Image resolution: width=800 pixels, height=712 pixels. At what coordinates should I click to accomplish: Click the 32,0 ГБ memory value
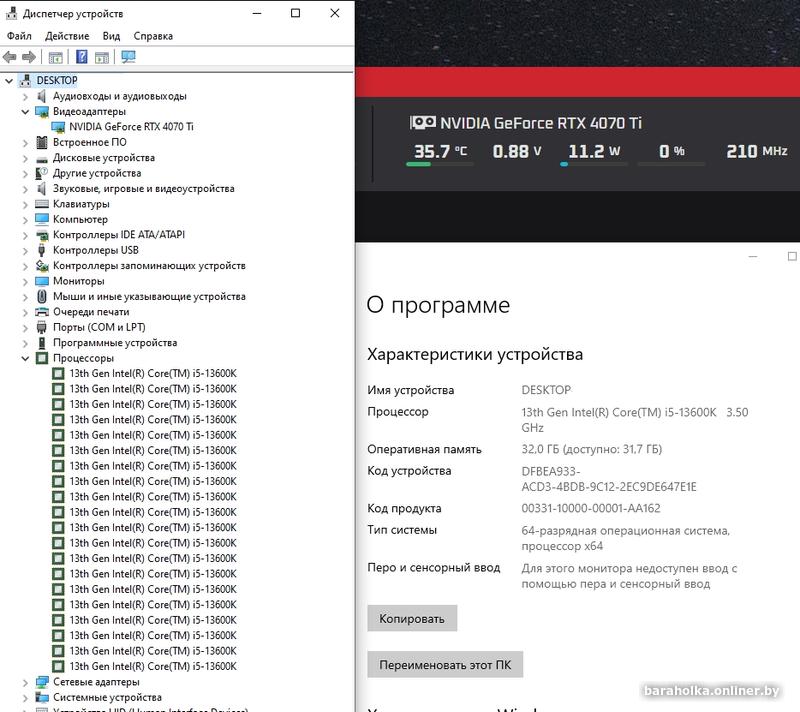coord(591,449)
